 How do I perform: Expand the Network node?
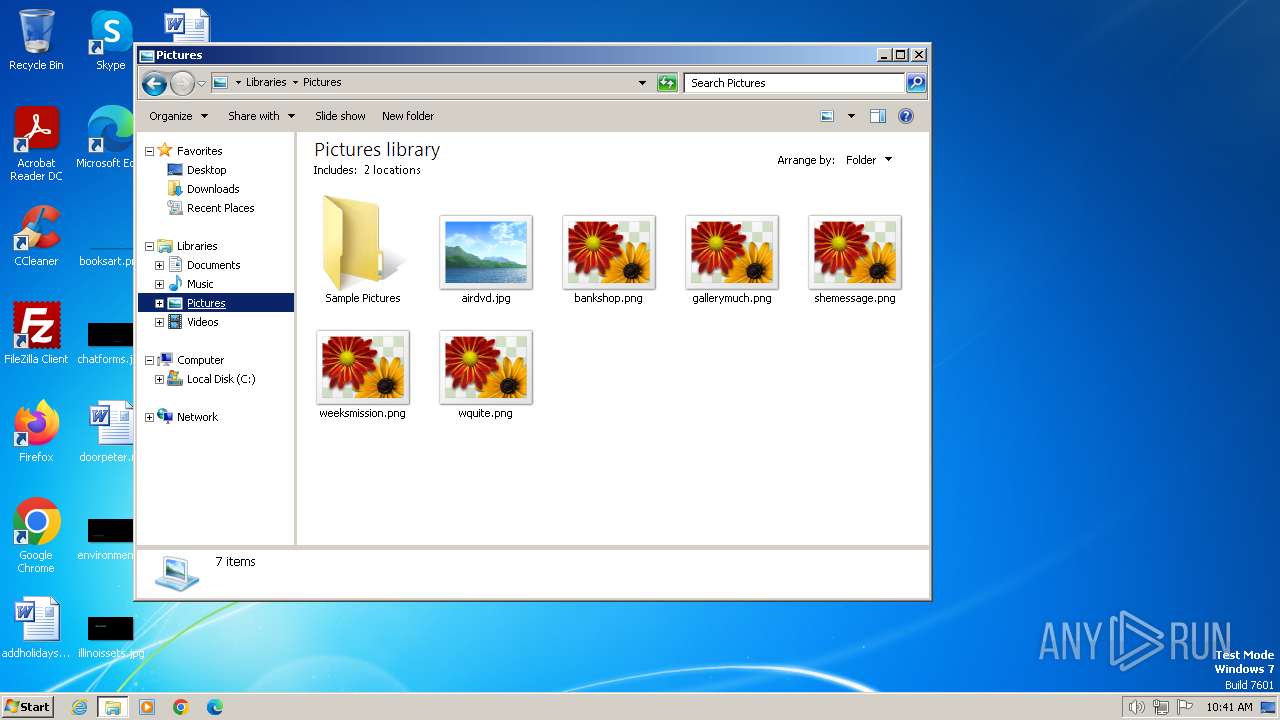pos(149,417)
